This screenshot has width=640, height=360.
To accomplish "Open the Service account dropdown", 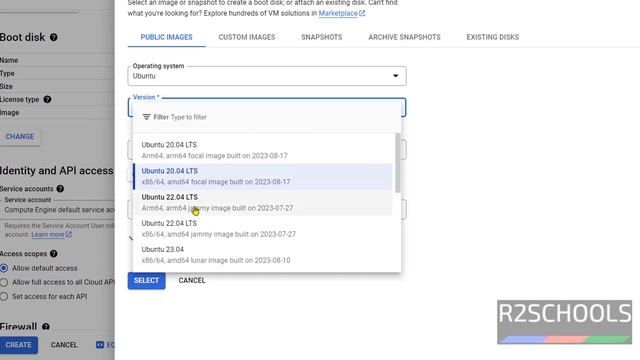I will coord(58,209).
